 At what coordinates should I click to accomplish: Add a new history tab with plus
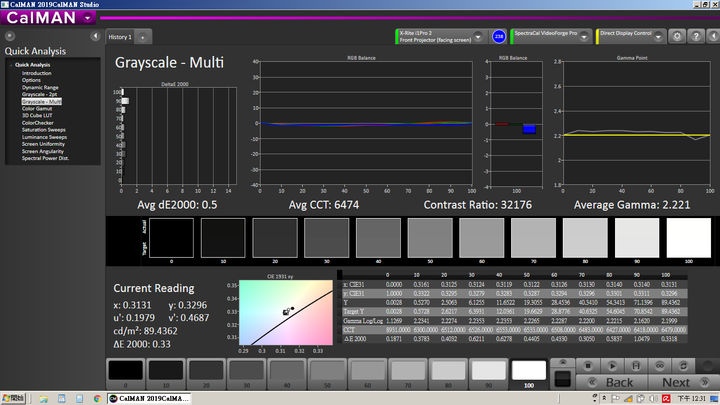click(142, 37)
